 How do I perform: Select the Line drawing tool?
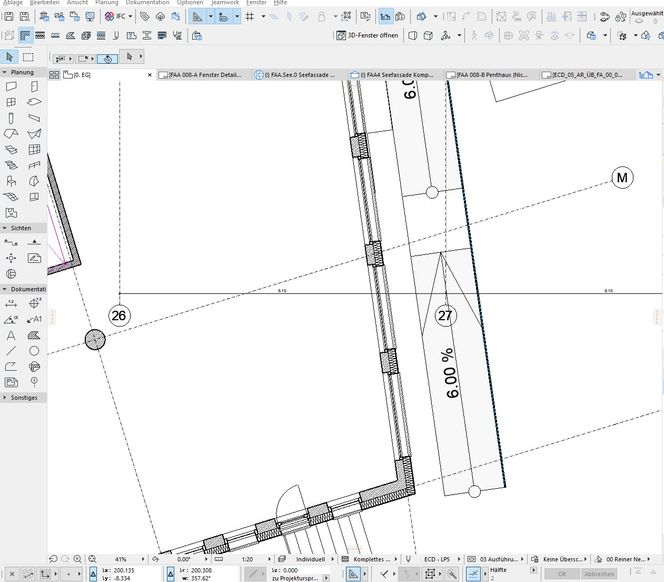coord(11,351)
